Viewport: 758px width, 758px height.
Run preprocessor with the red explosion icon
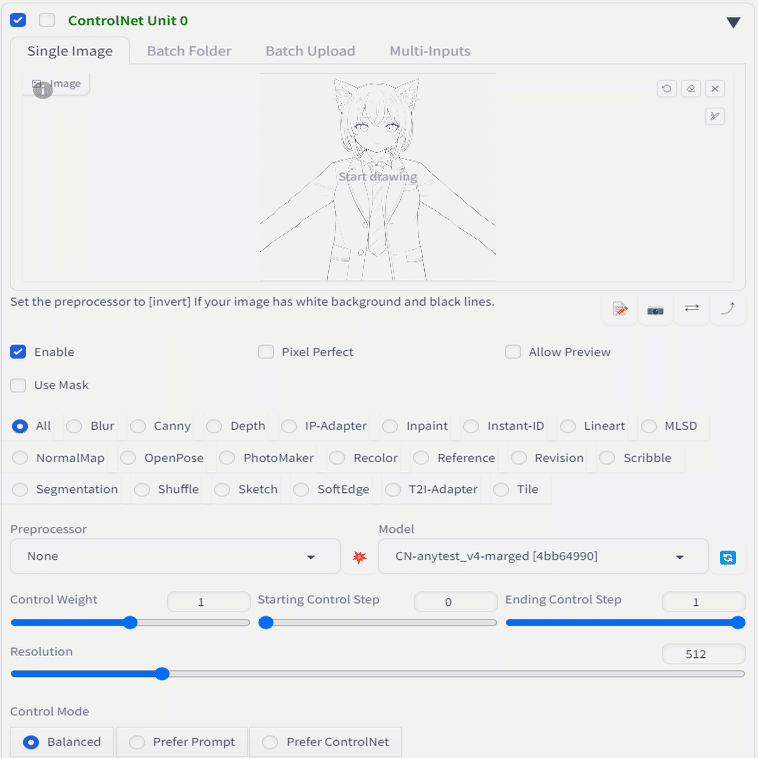point(360,557)
